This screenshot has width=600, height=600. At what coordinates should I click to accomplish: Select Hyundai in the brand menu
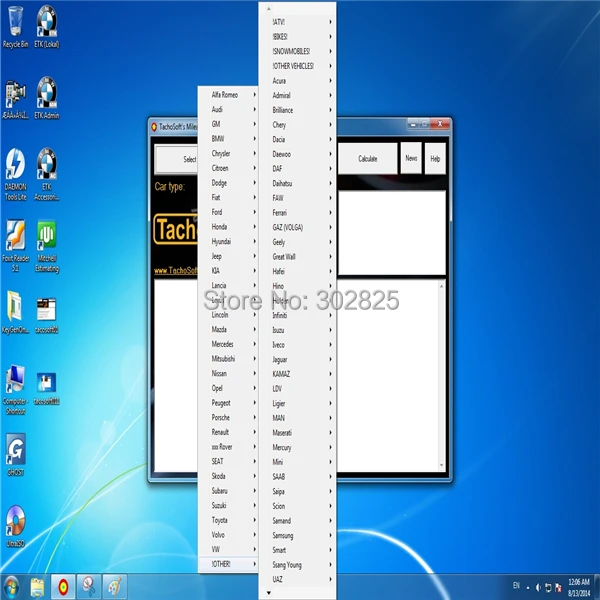coord(228,241)
